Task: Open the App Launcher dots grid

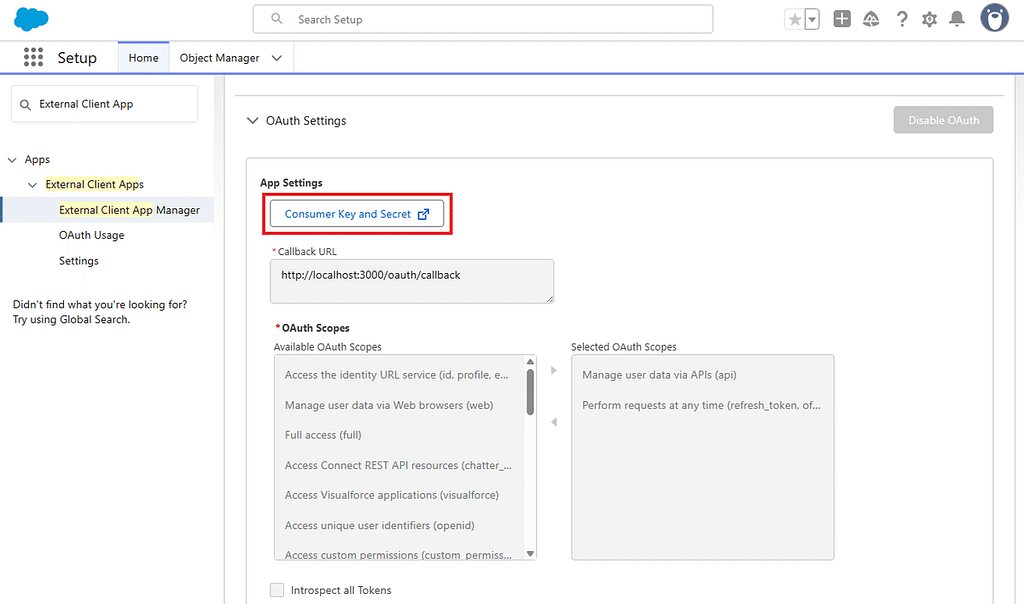Action: click(33, 57)
